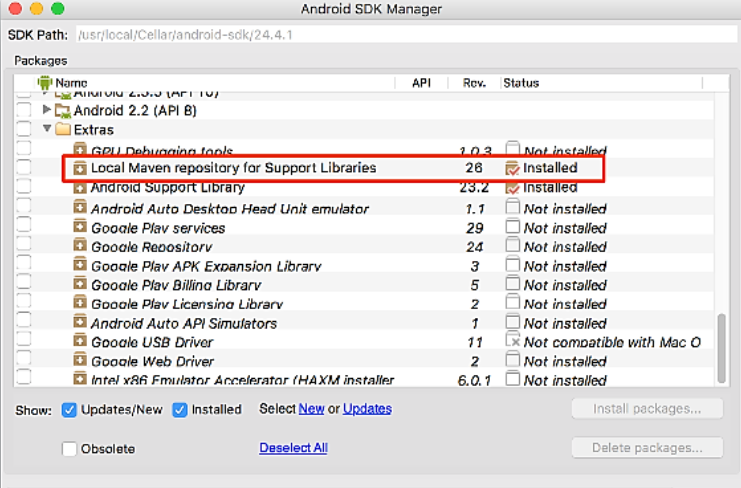Image resolution: width=741 pixels, height=488 pixels.
Task: Click the Select New link
Action: pos(311,409)
